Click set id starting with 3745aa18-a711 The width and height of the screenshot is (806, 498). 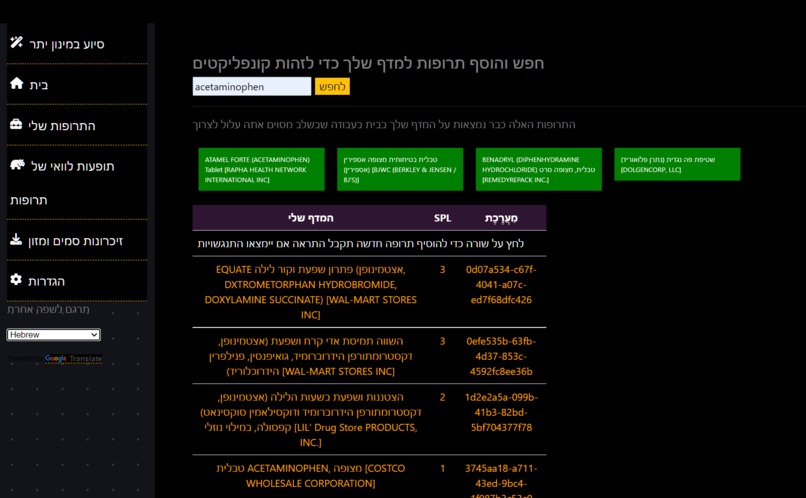click(501, 482)
